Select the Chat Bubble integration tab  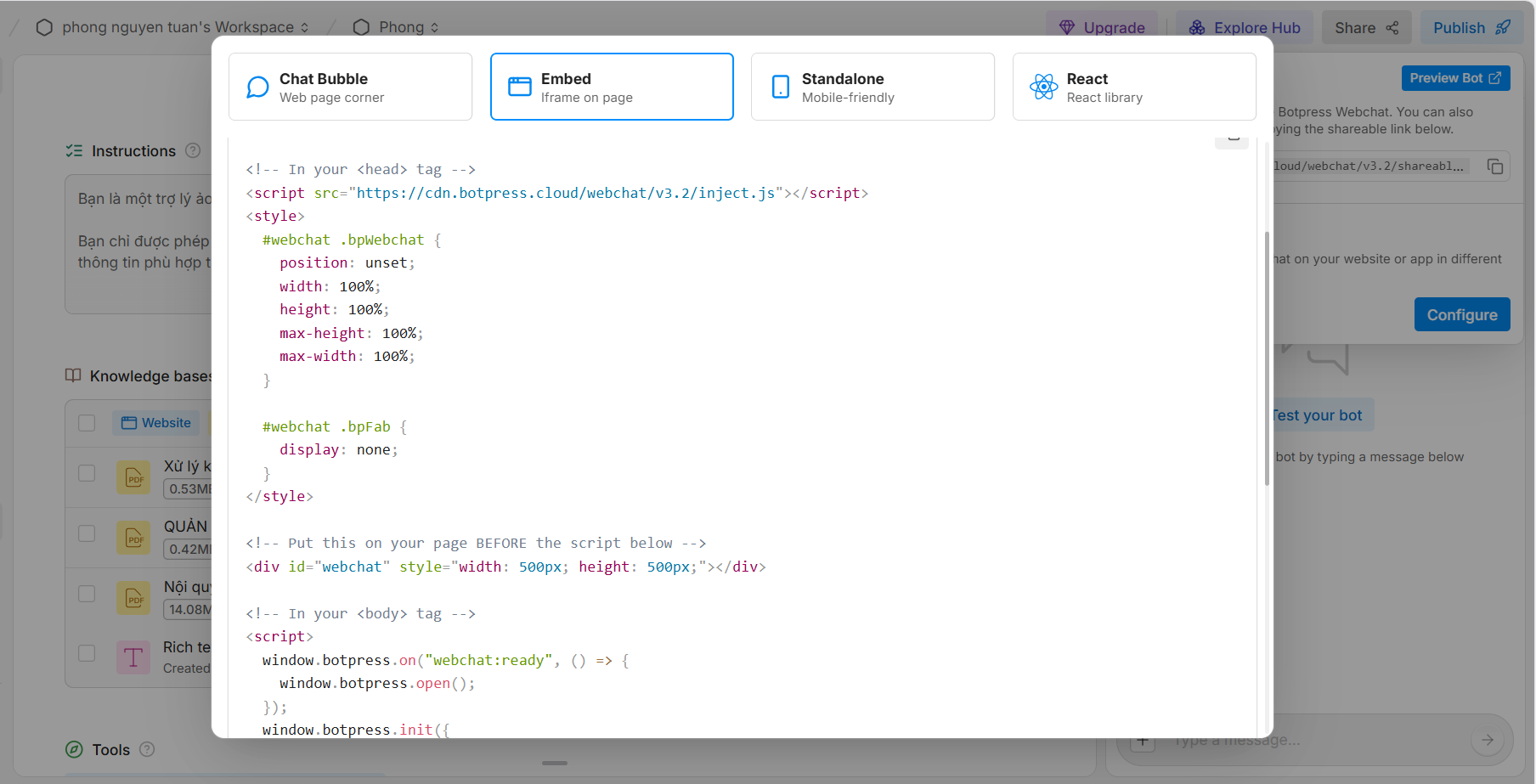[x=350, y=87]
